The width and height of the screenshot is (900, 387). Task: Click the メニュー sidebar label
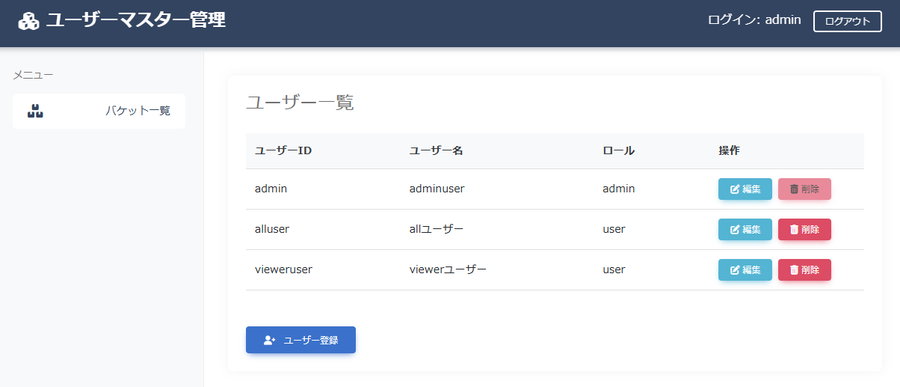point(33,75)
